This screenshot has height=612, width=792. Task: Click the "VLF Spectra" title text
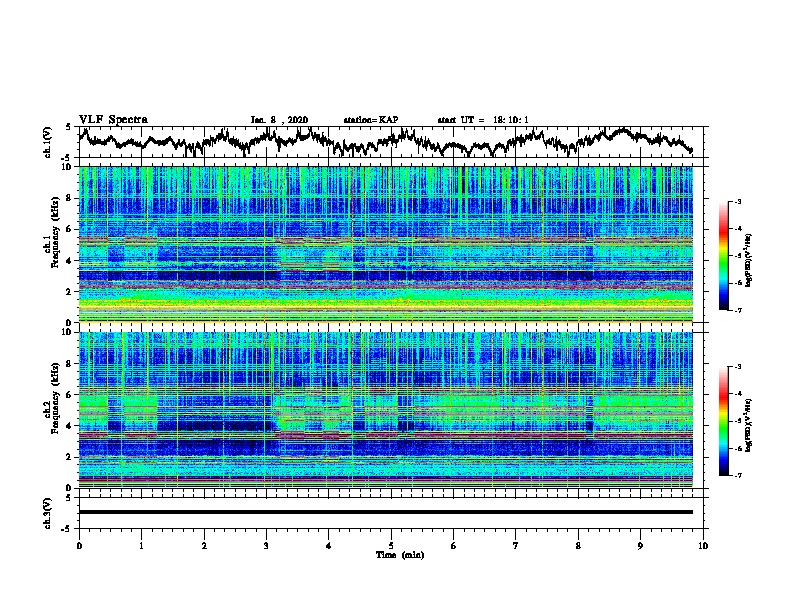click(113, 120)
